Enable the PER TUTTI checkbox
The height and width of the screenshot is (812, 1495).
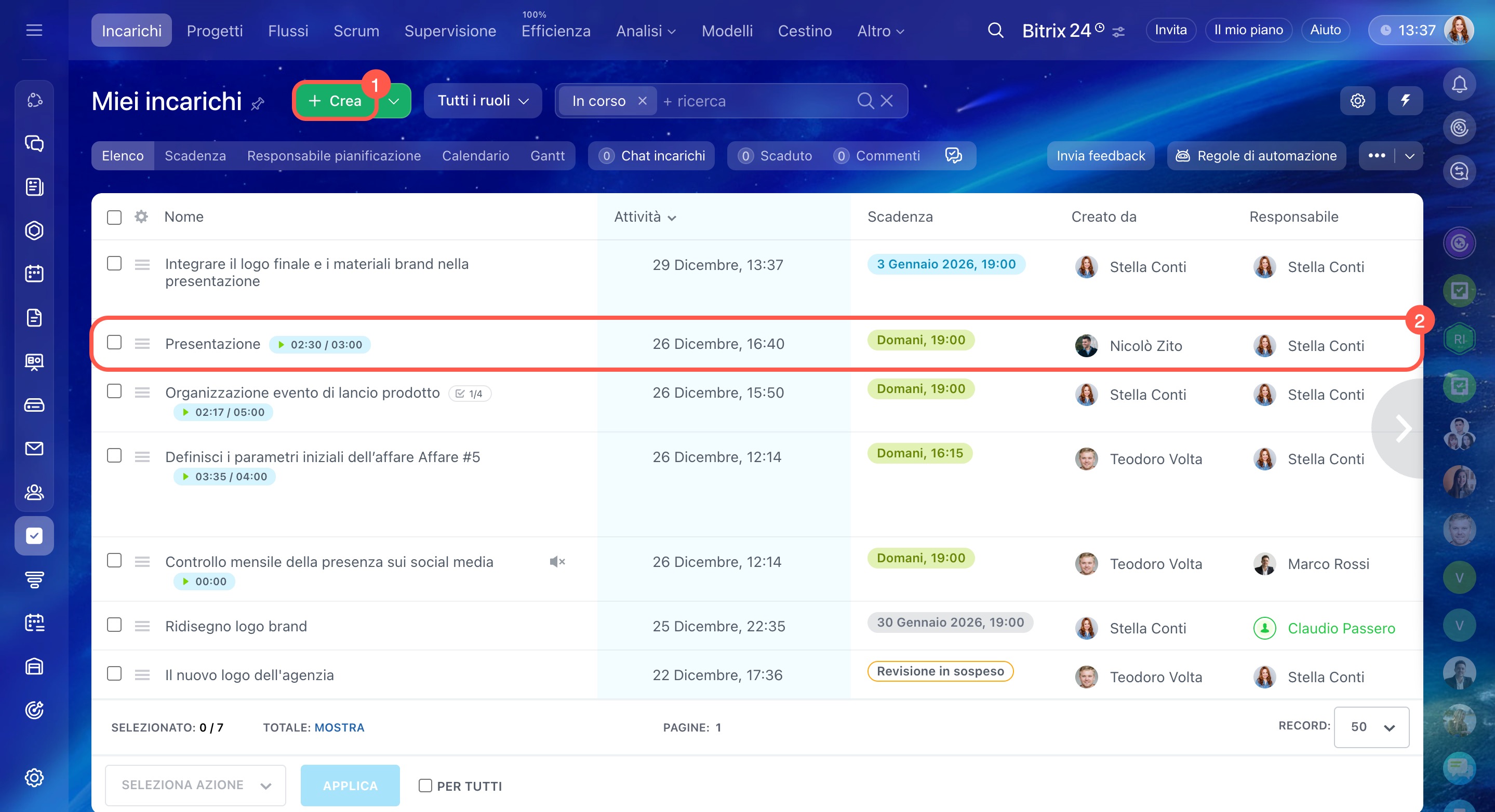(x=425, y=786)
